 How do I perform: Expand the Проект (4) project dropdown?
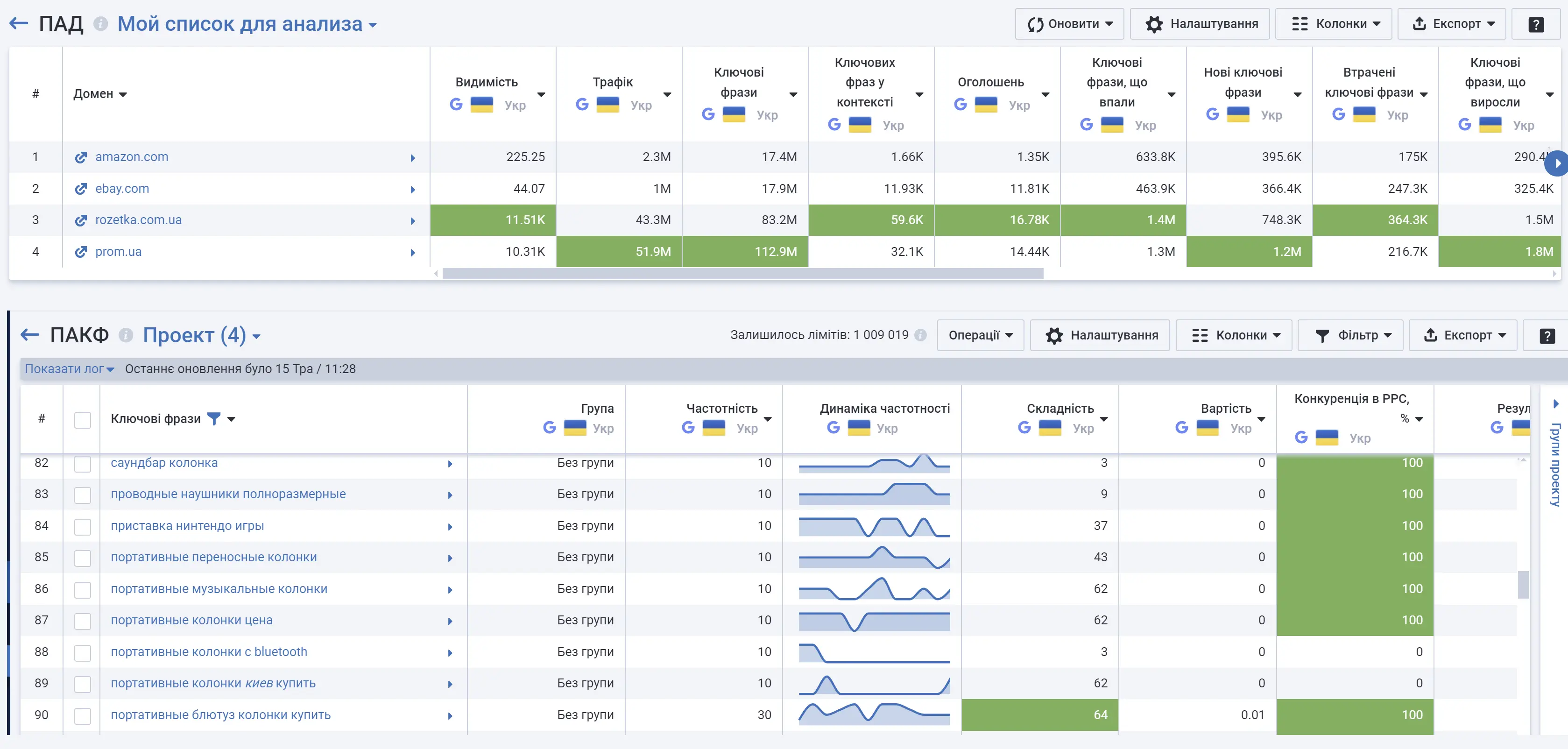pyautogui.click(x=201, y=336)
